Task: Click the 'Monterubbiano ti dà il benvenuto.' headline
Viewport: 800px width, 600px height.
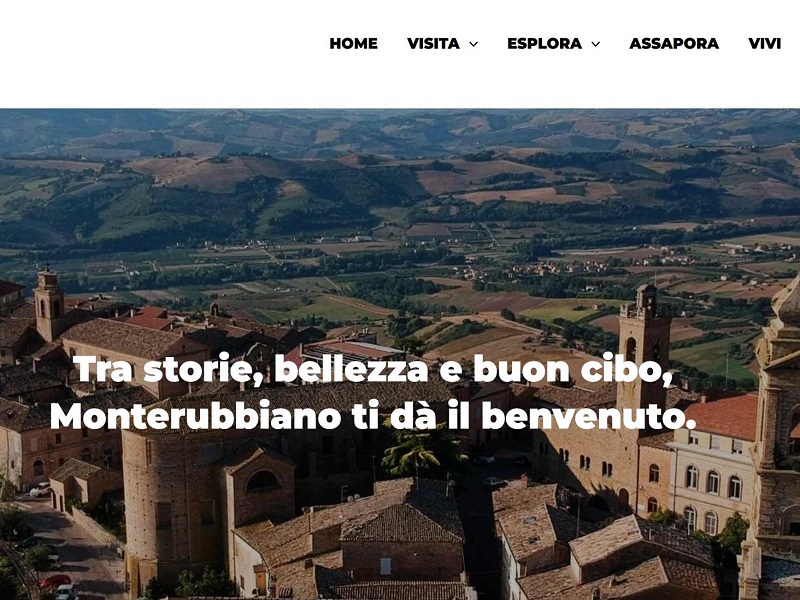Action: click(373, 415)
